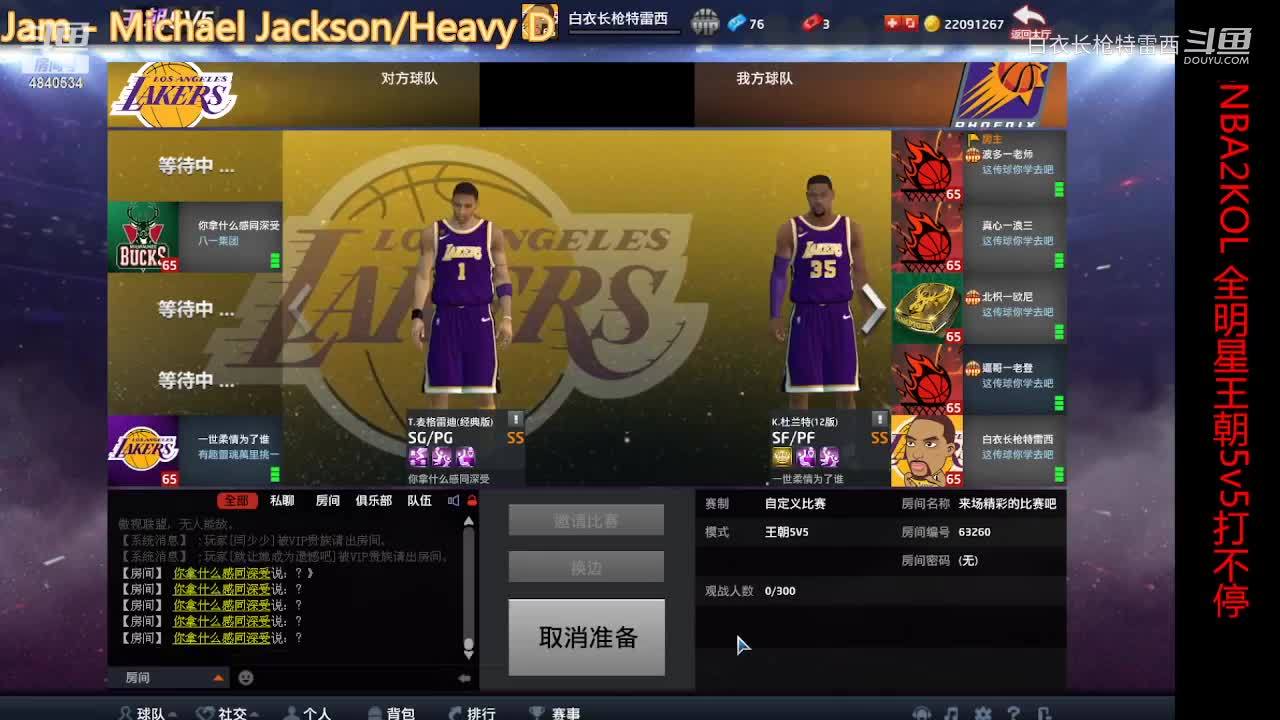Click the 邀请比赛 button
The width and height of the screenshot is (1280, 720).
tap(586, 520)
